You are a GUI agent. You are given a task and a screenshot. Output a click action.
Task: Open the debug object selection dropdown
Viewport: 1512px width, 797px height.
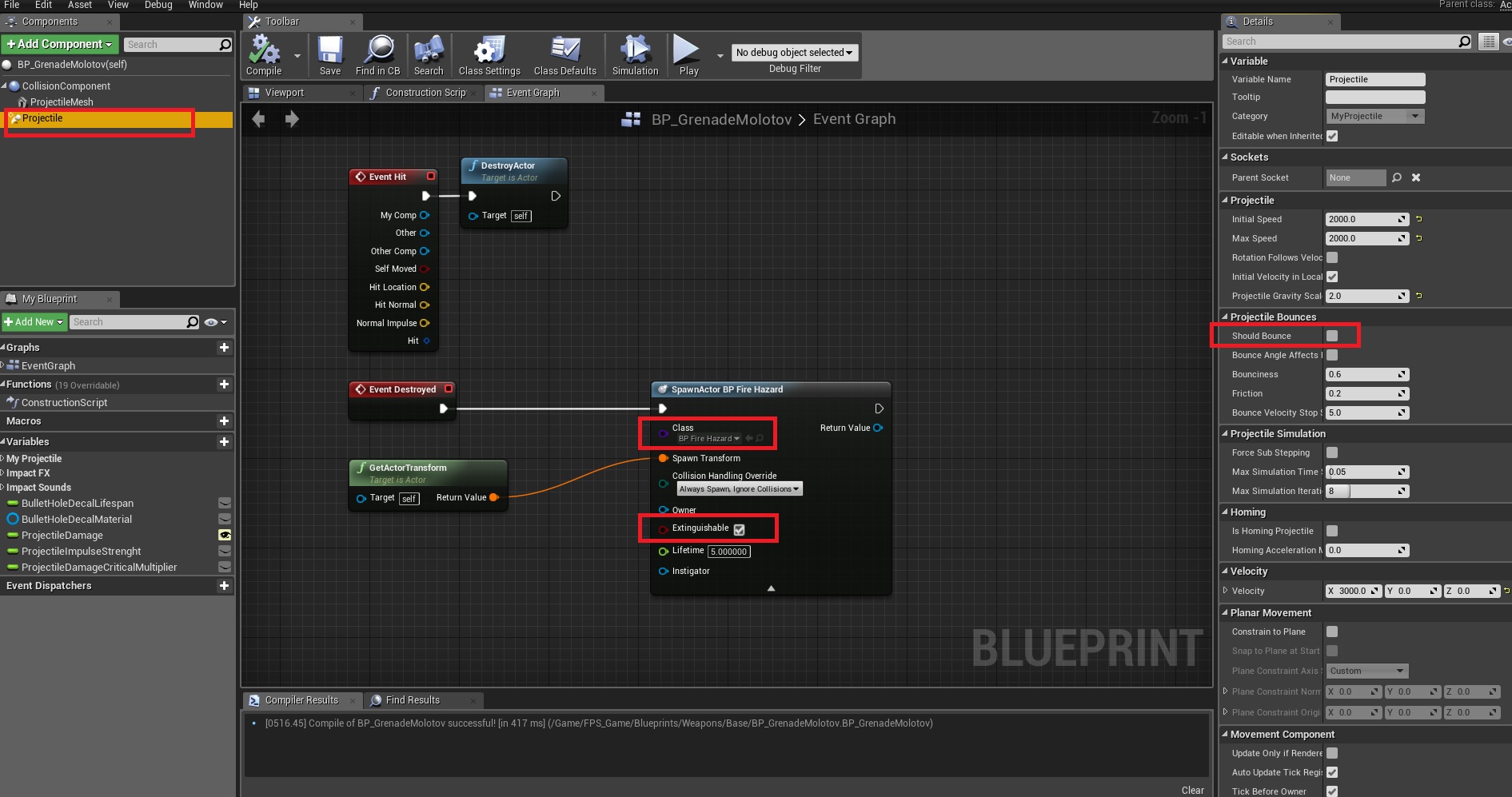click(x=794, y=53)
